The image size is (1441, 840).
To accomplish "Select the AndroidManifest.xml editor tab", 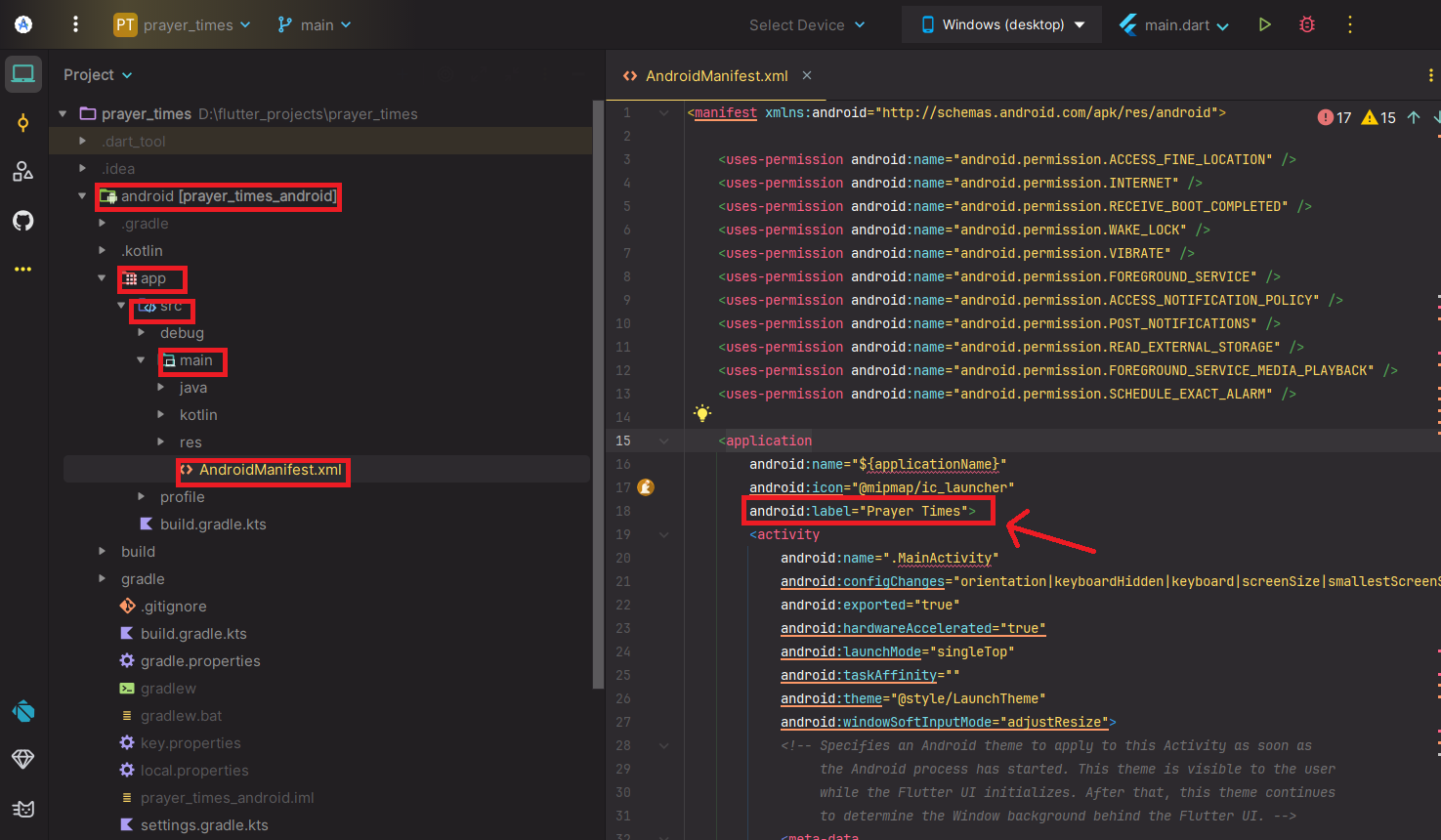I will 716,75.
